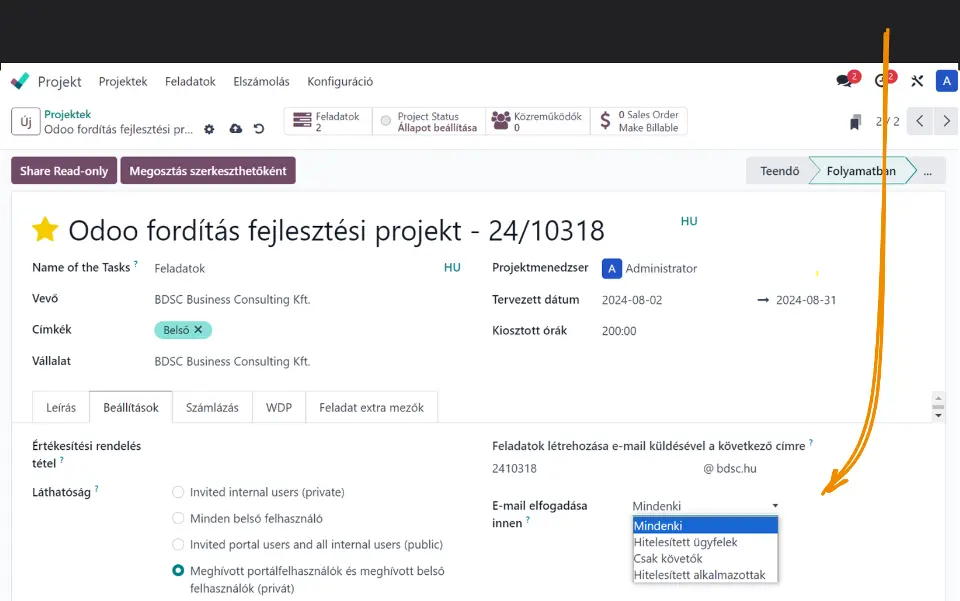Click the HU translate link beside title

[689, 221]
